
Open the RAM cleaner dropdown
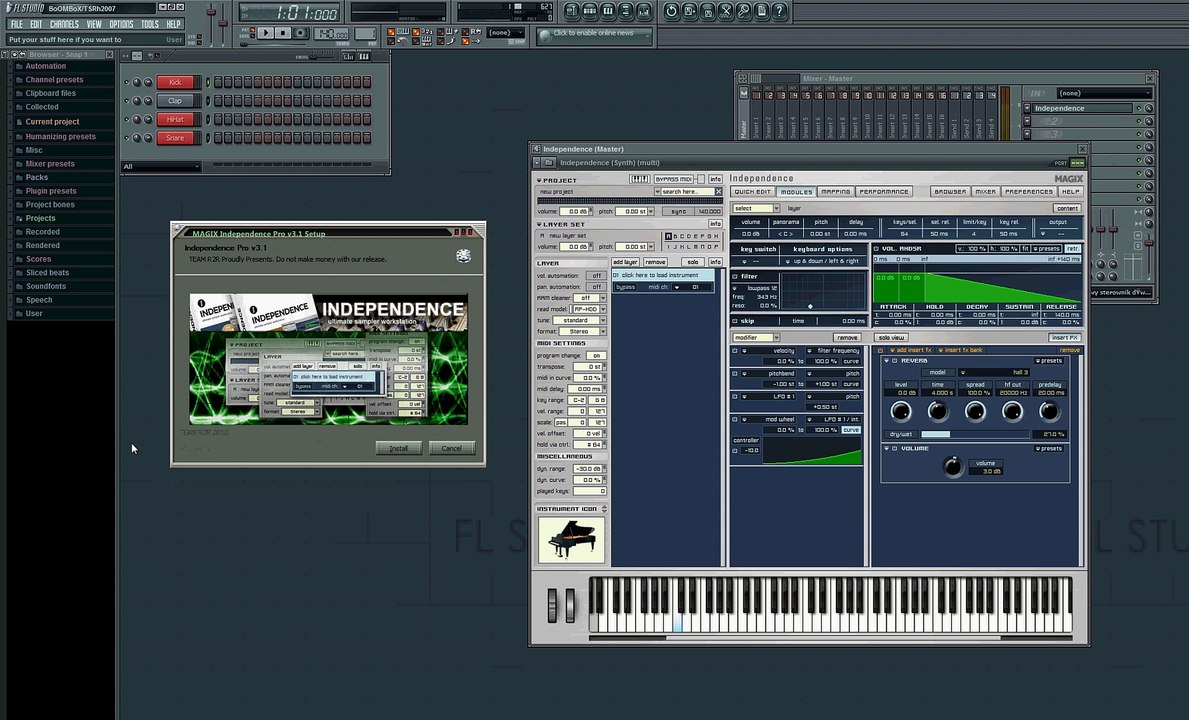point(589,298)
